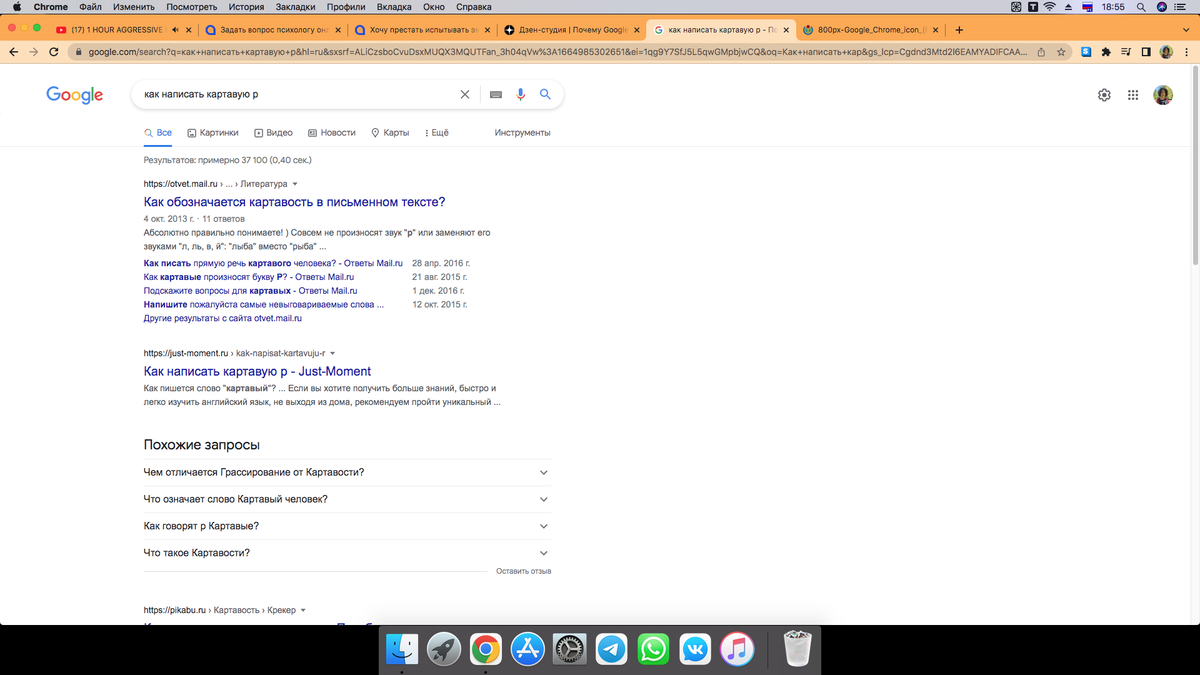Switch to the Новости search tab
The width and height of the screenshot is (1200, 675).
tap(332, 132)
